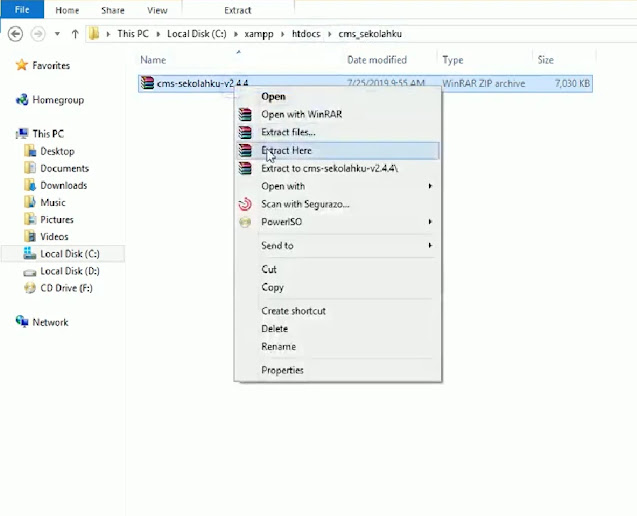This screenshot has width=637, height=516.
Task: Click the WinRAR ZIP archive type text
Action: [x=484, y=83]
